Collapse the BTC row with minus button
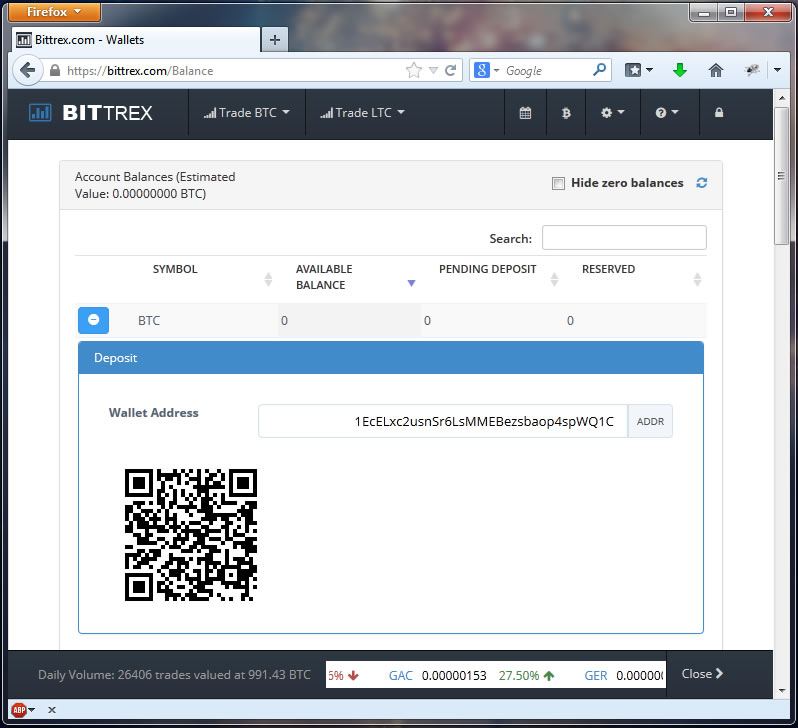Viewport: 798px width, 728px height. 94,320
